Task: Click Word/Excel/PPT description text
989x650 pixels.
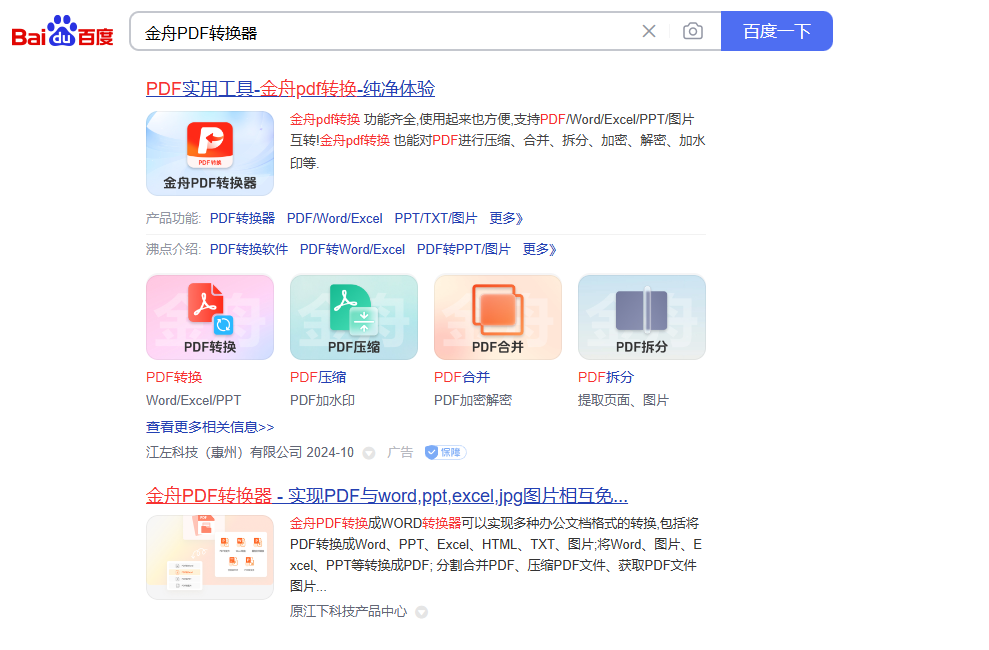Action: 194,400
